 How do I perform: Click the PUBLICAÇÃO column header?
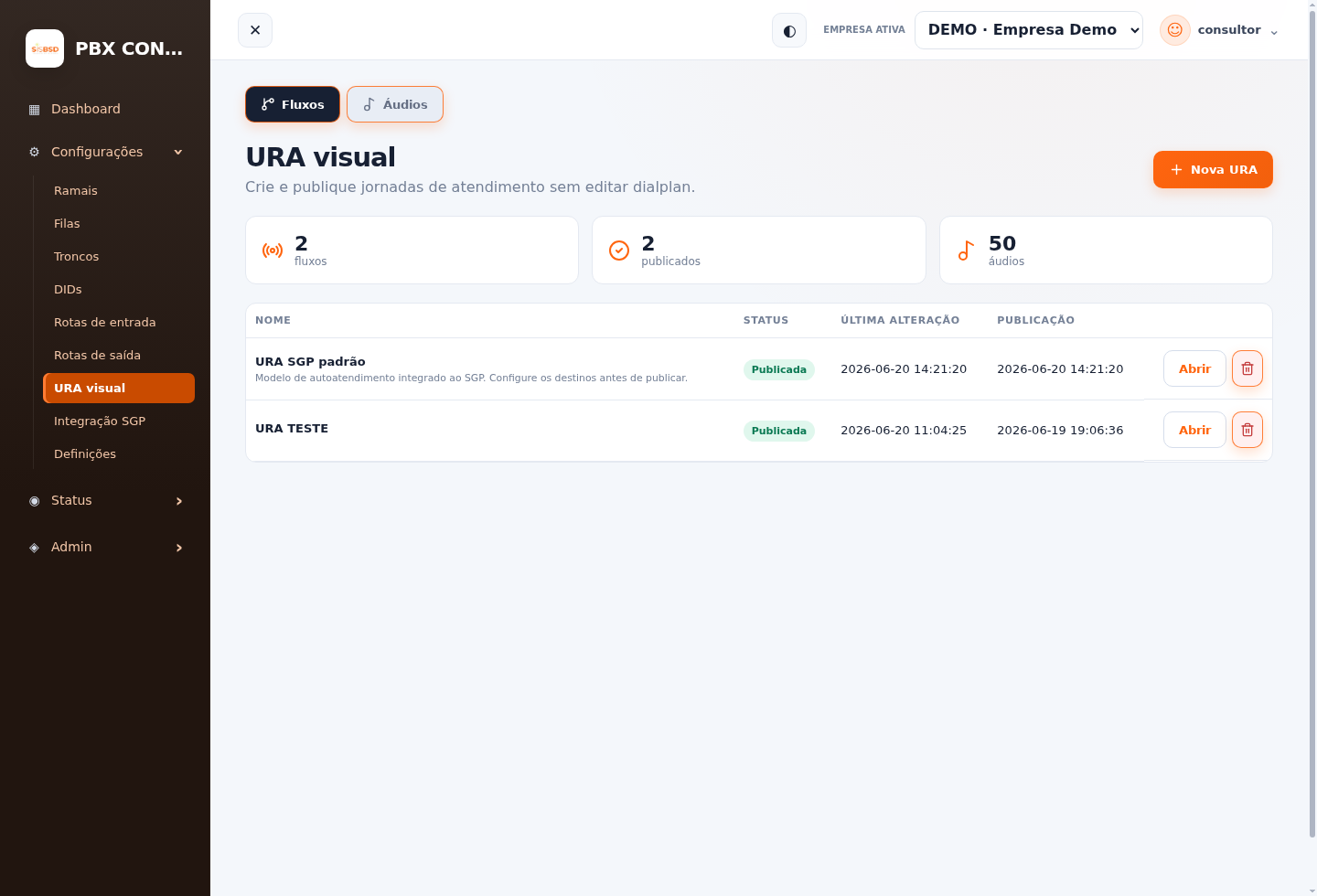tap(1035, 320)
